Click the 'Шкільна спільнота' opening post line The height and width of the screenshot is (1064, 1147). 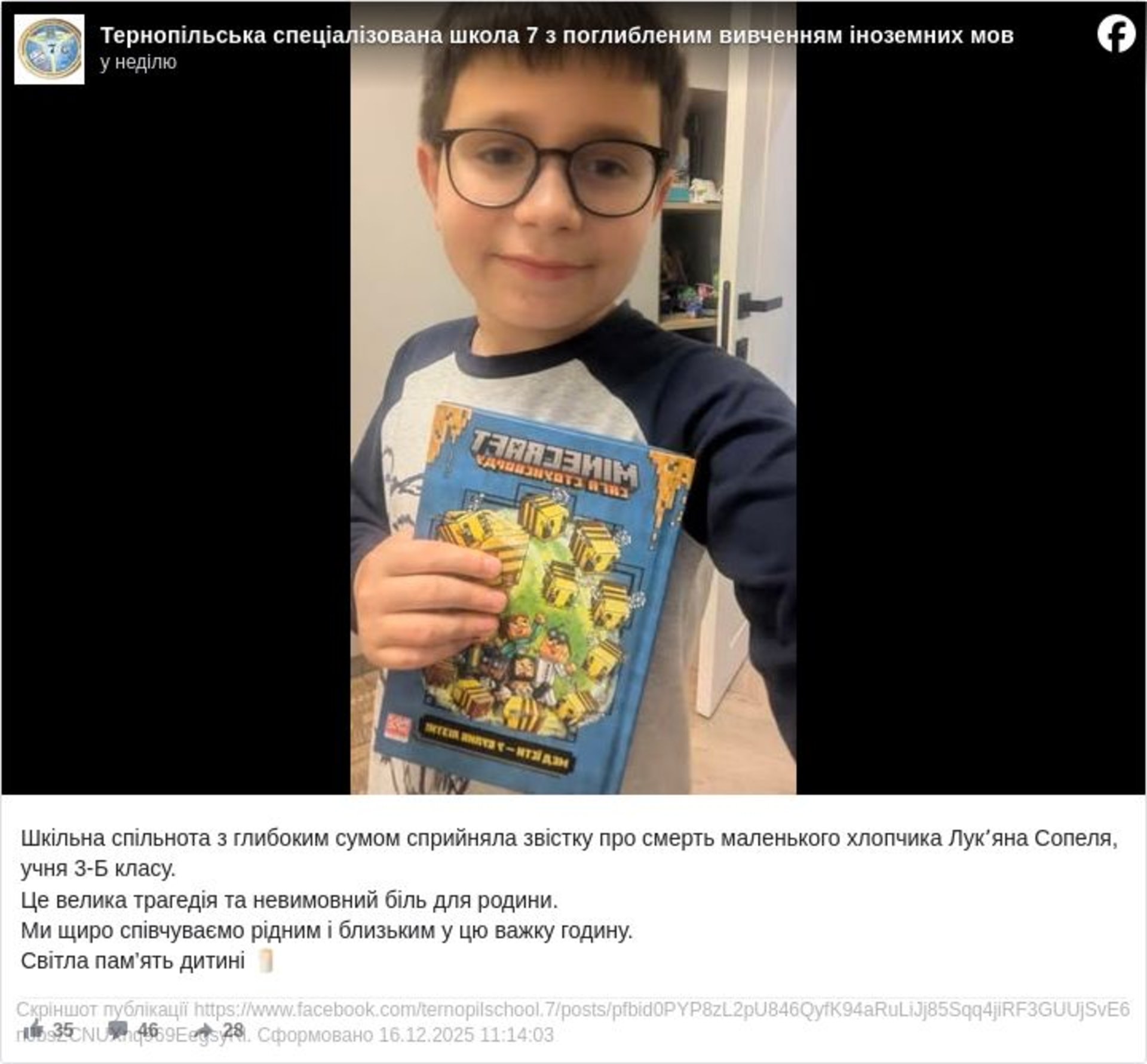(x=569, y=838)
